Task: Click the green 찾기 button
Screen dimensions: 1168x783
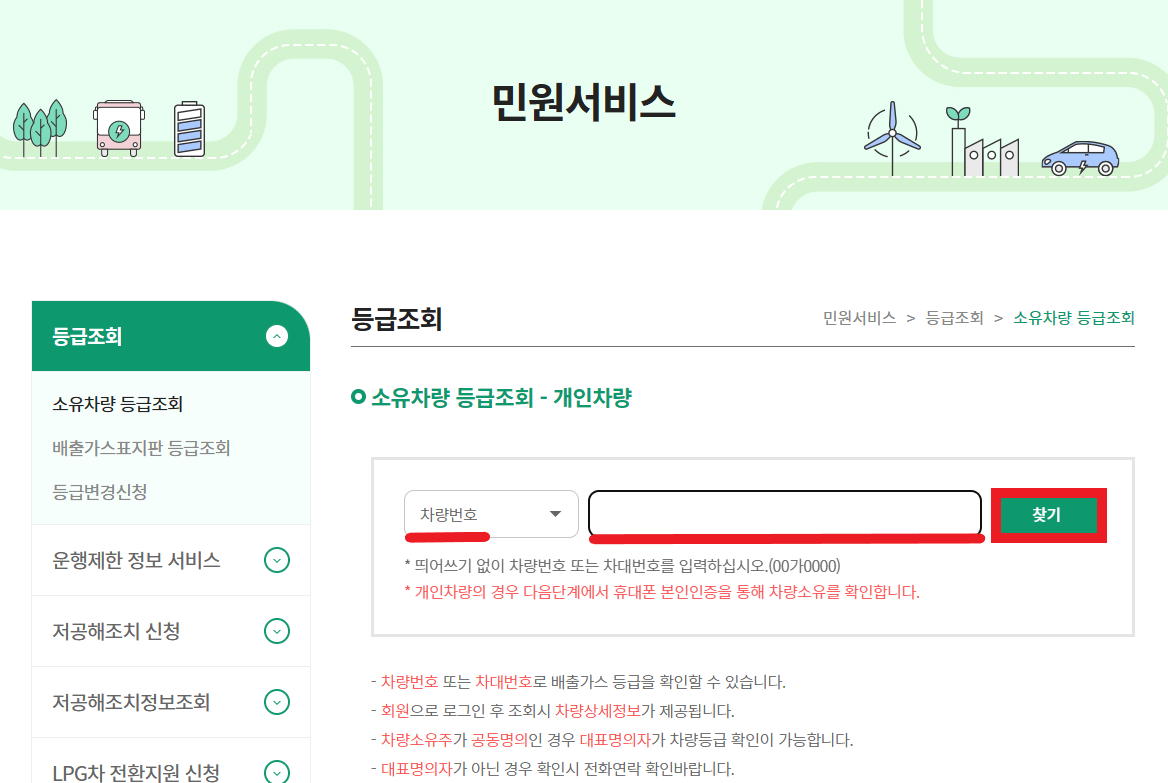Action: pyautogui.click(x=1048, y=515)
